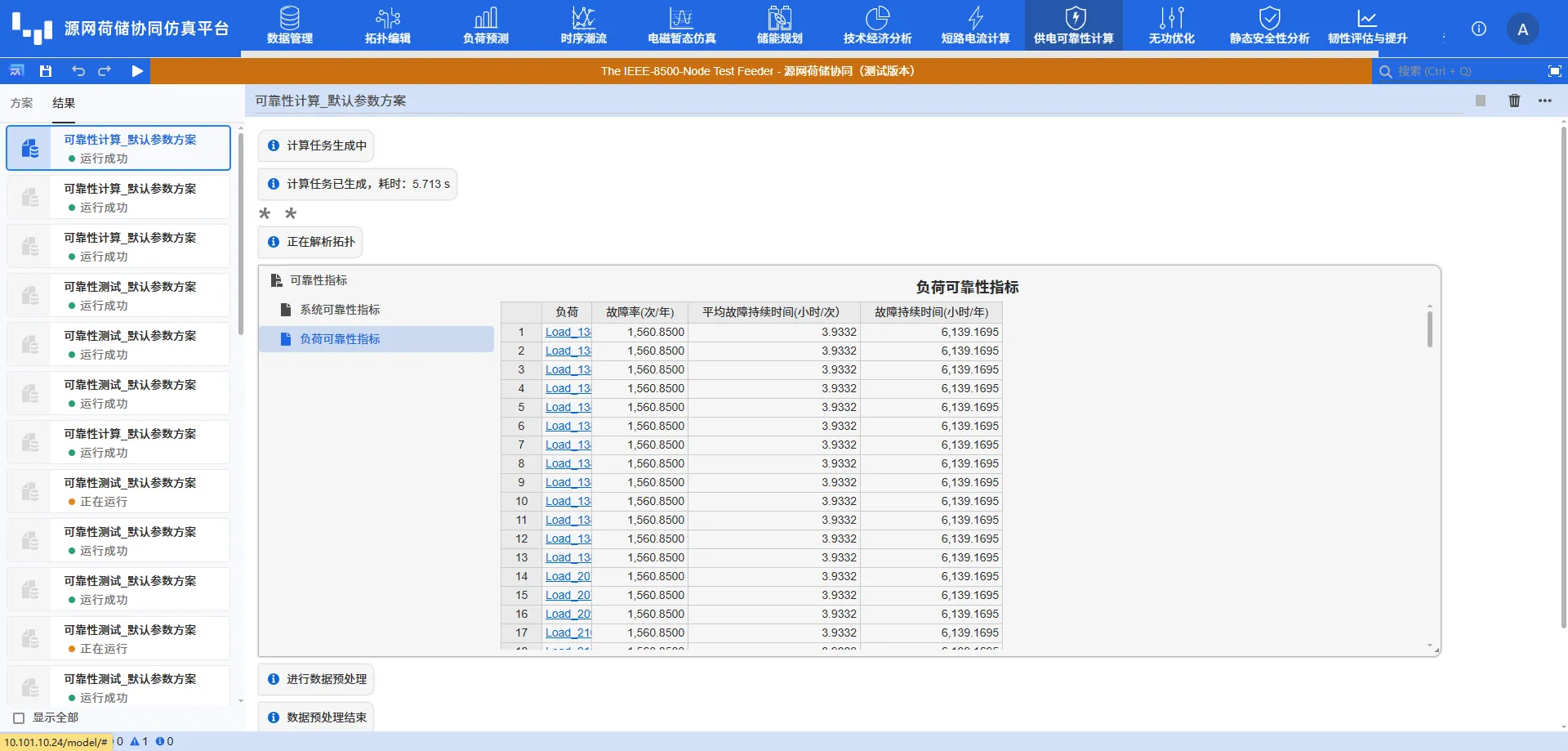Open the 储能规划 module

(x=779, y=26)
